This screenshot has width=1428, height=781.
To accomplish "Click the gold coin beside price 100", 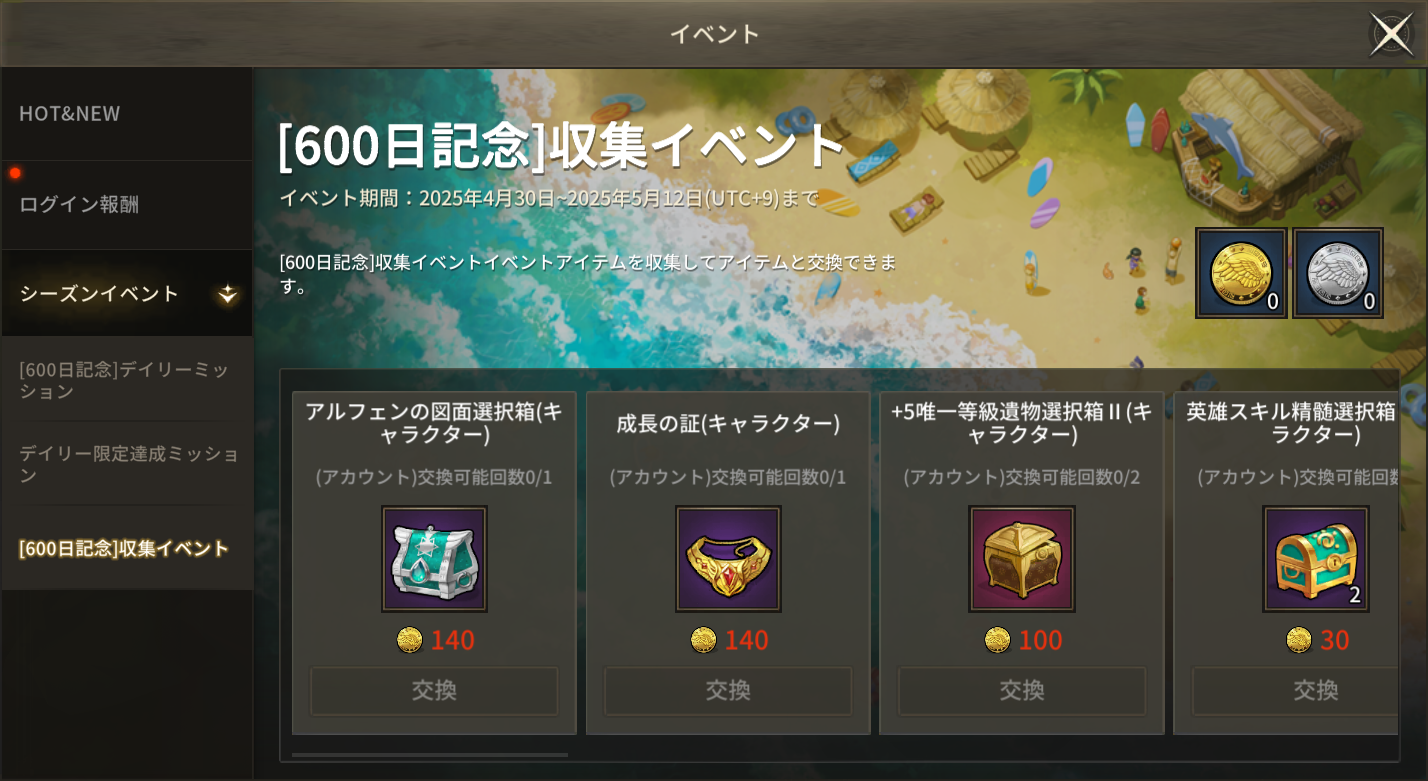I will click(x=997, y=640).
